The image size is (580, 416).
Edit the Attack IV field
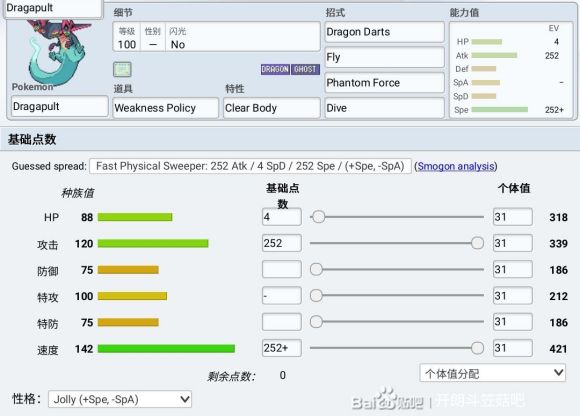(513, 243)
